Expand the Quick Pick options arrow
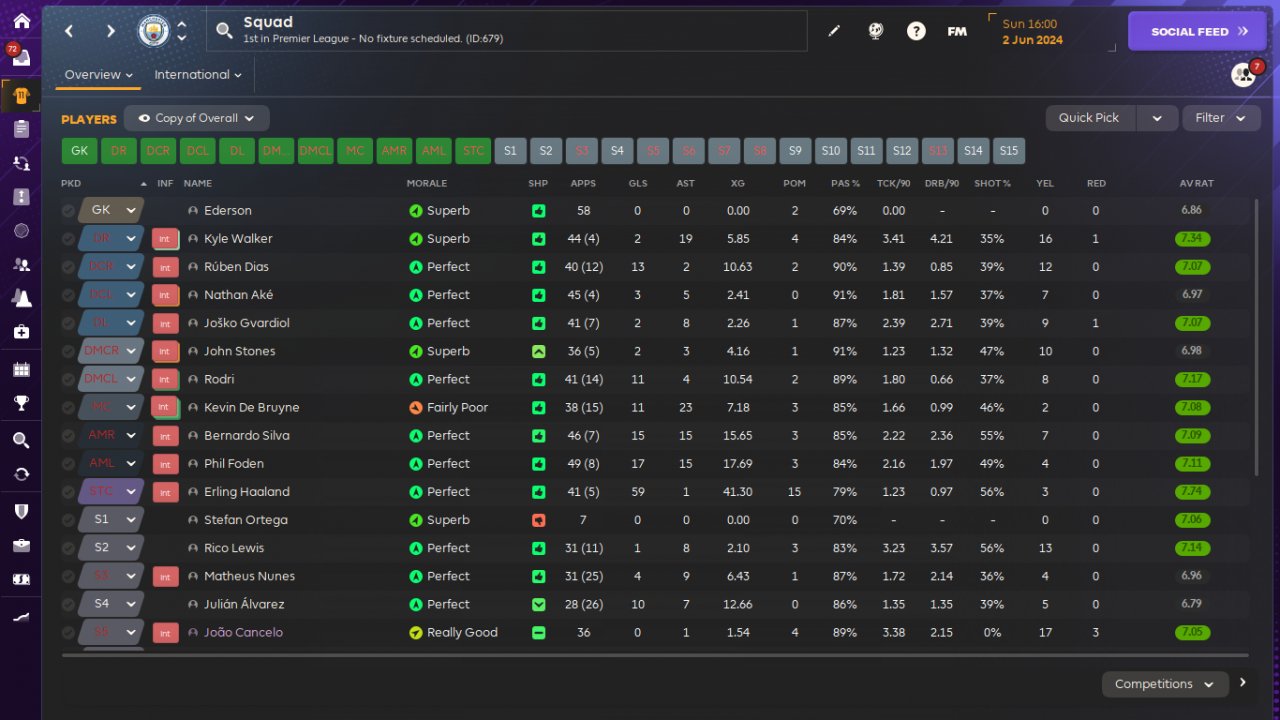The width and height of the screenshot is (1280, 720). [1157, 118]
